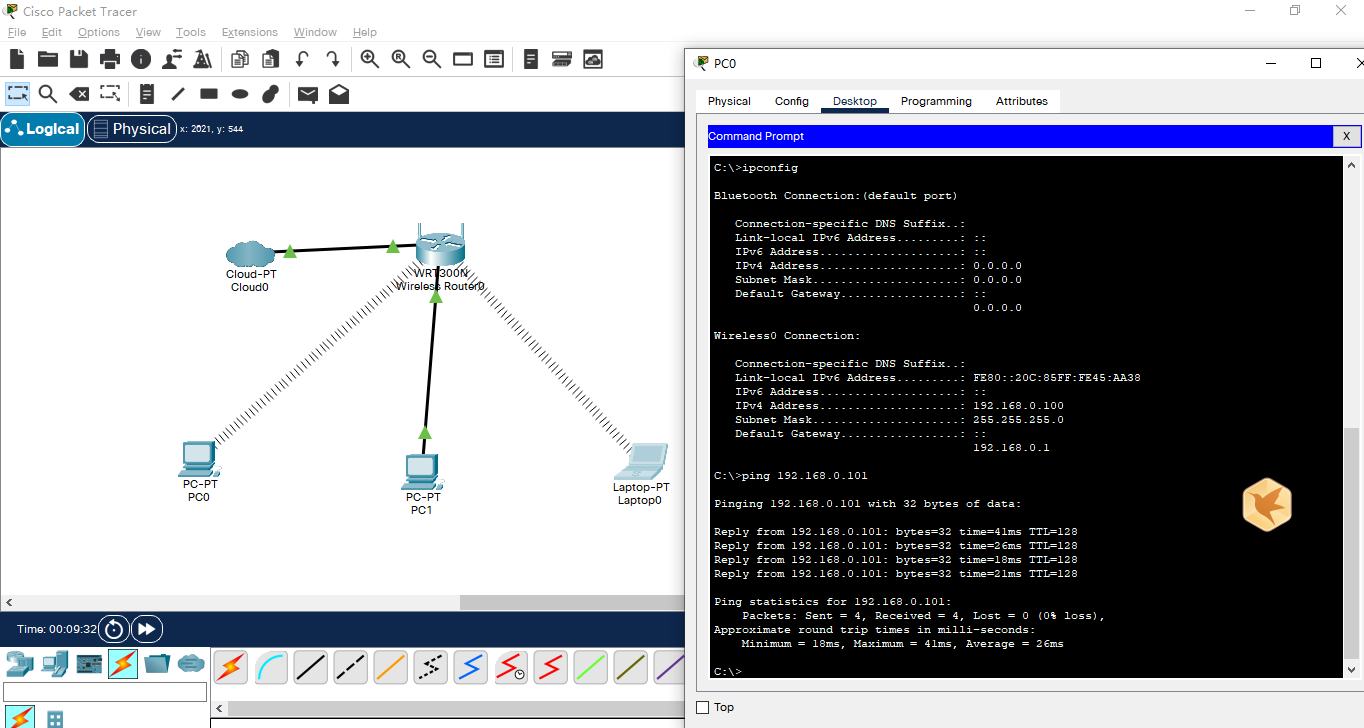Select the End Devices category icon
Image resolution: width=1364 pixels, height=728 pixels.
click(x=54, y=663)
